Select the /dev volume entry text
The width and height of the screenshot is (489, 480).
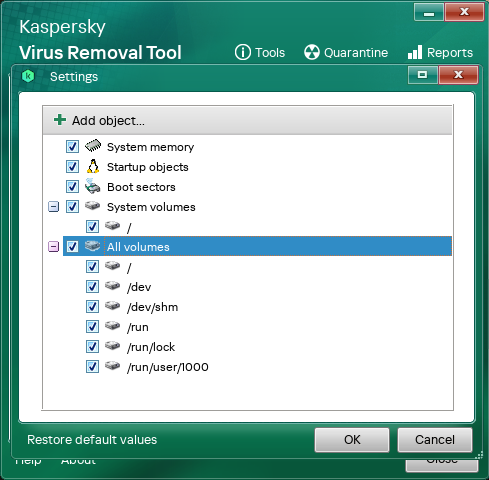(x=139, y=287)
